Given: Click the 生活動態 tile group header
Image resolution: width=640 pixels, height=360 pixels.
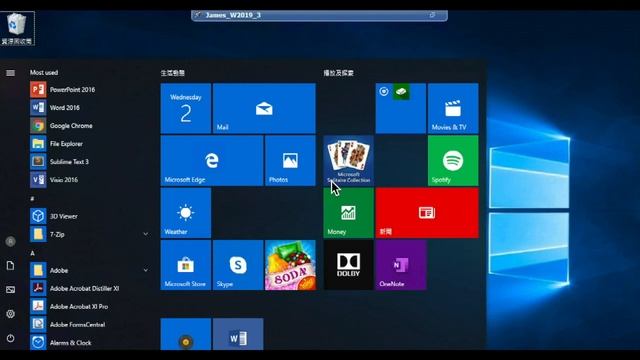Looking at the screenshot, I should (173, 73).
